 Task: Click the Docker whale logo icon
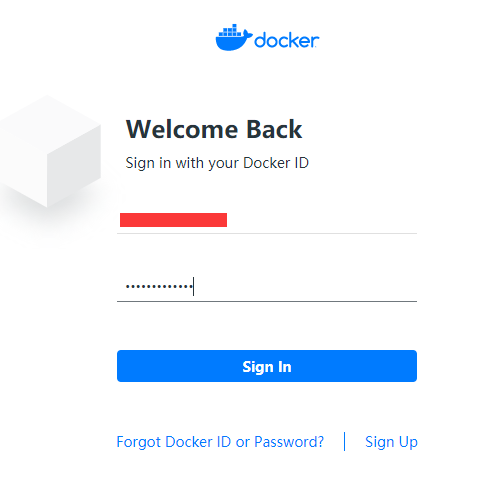[x=234, y=37]
